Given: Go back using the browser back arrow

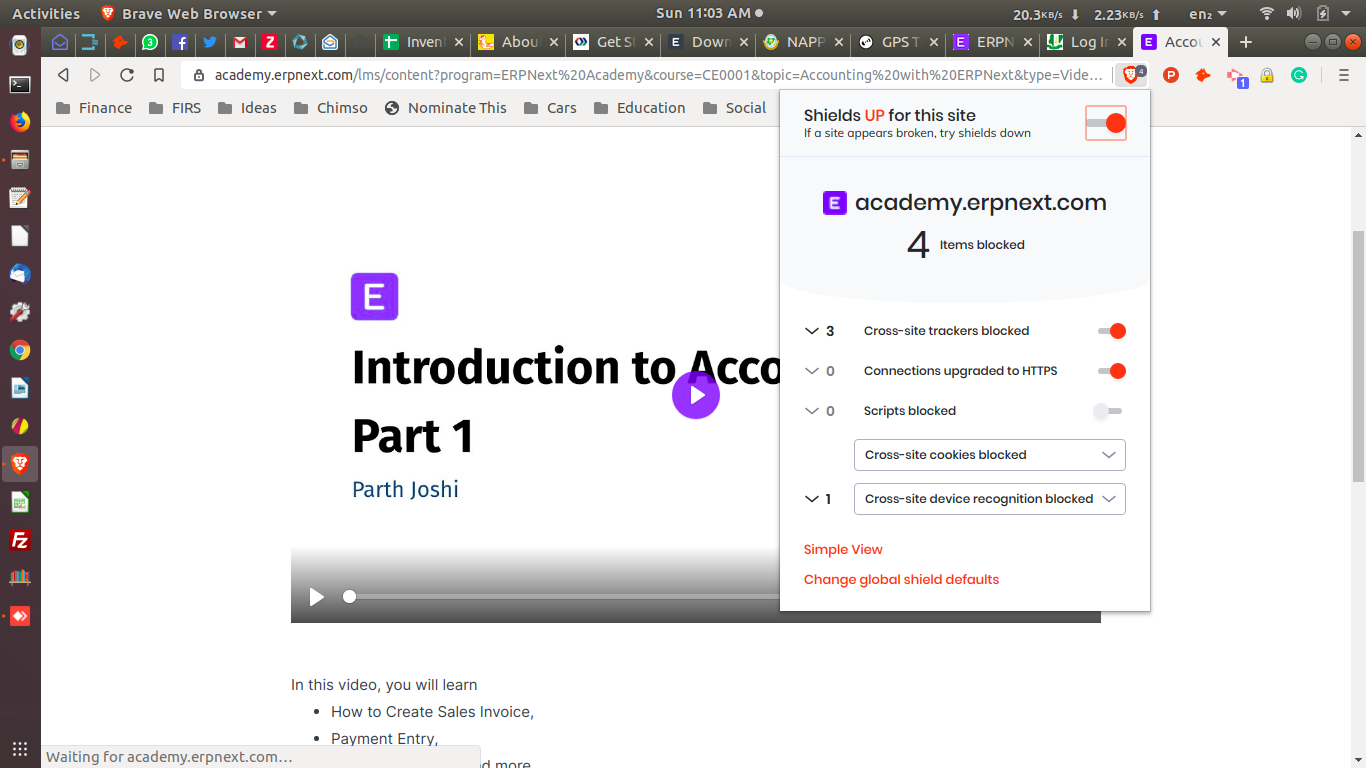Looking at the screenshot, I should (x=64, y=75).
